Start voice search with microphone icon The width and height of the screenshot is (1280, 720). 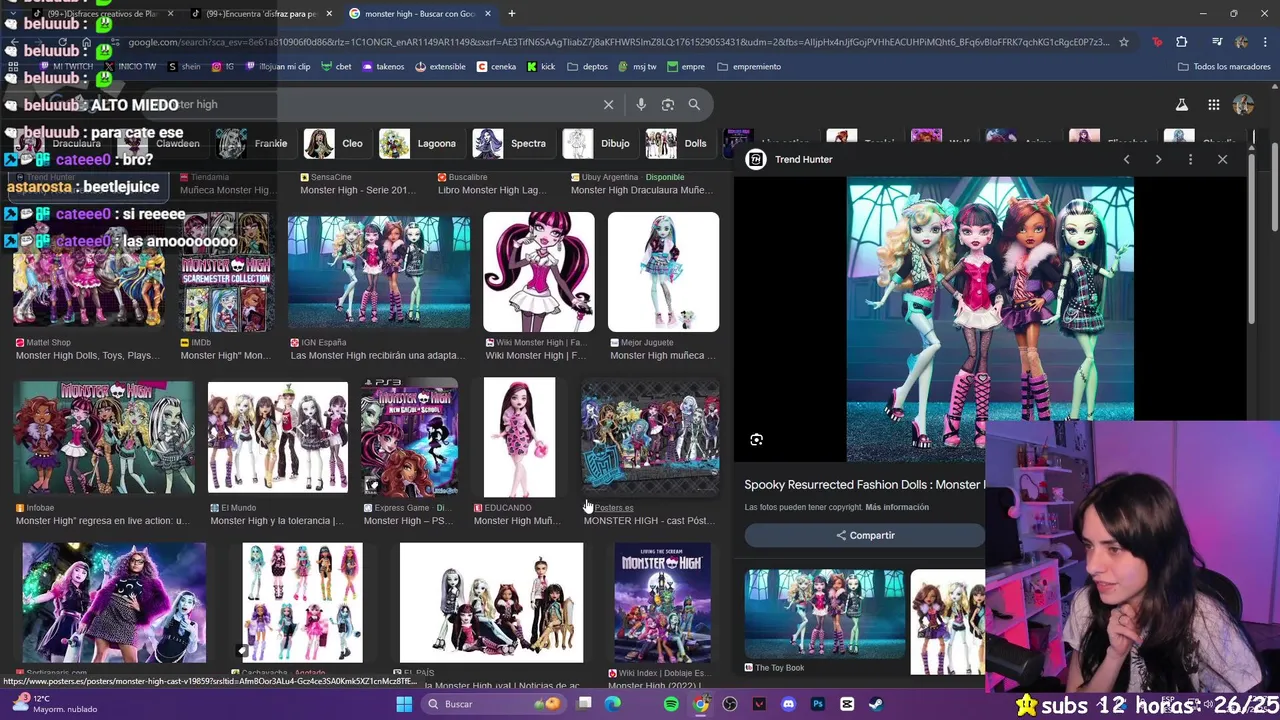(641, 104)
